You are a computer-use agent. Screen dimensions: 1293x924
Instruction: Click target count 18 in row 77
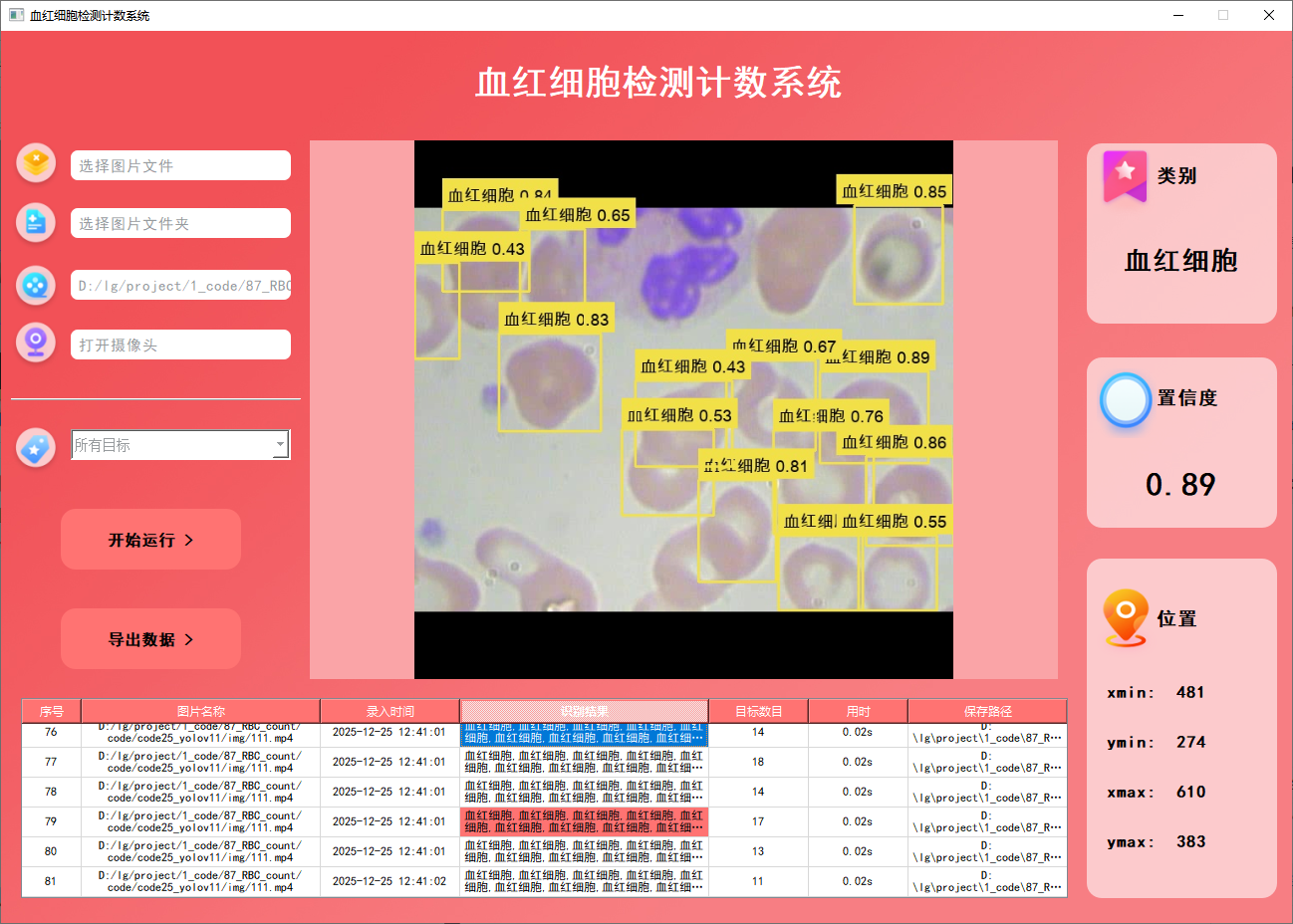(x=758, y=762)
